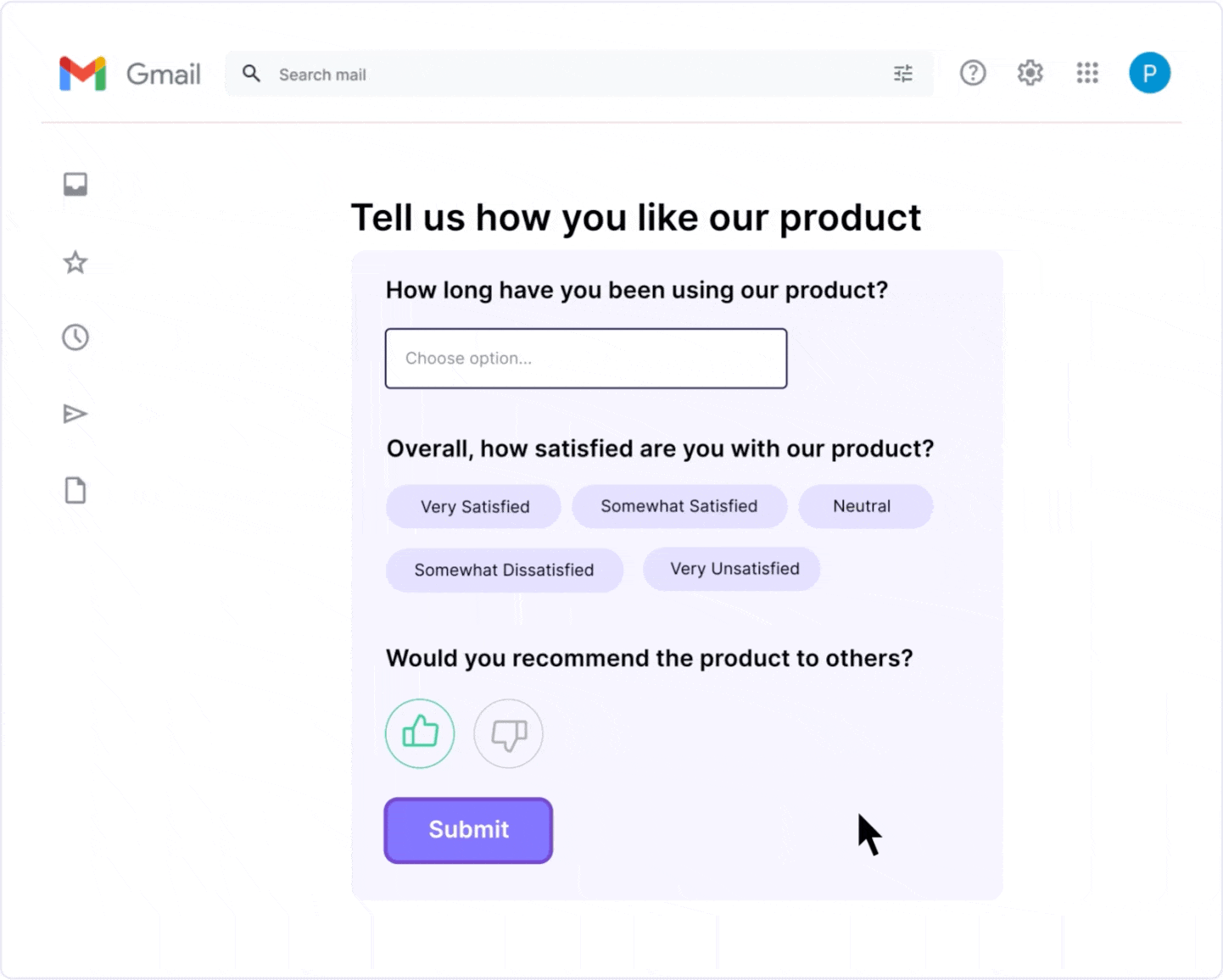
Task: Open the profile avatar menu
Action: (1149, 73)
